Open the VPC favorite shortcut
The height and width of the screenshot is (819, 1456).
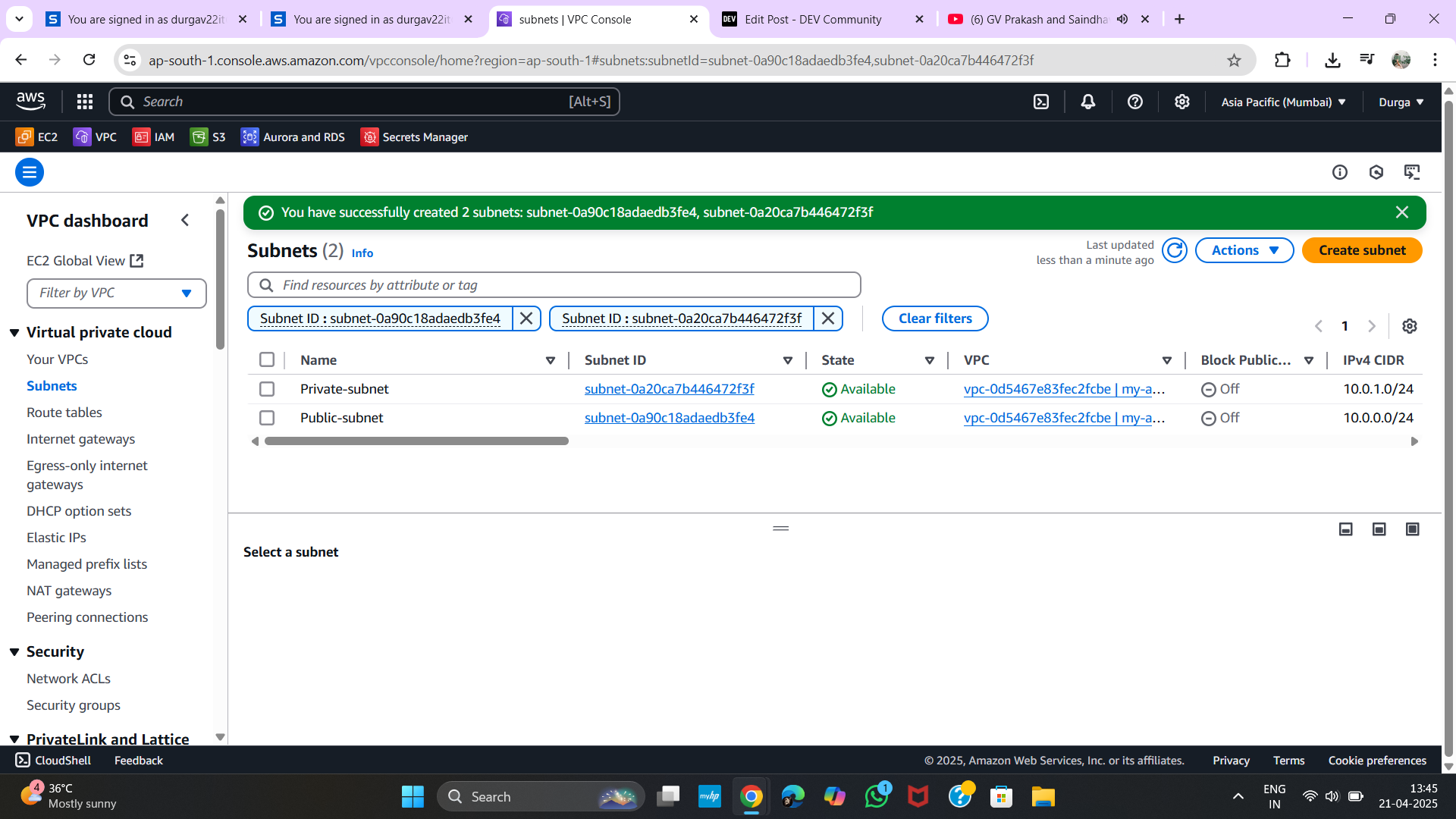(95, 137)
